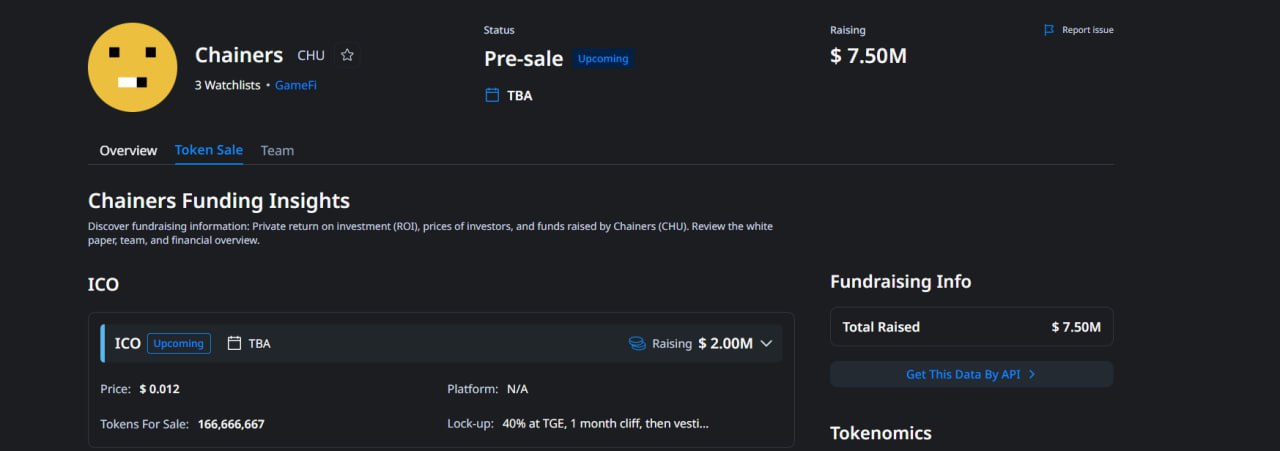Switch to the Overview tab
The image size is (1280, 451).
click(128, 150)
